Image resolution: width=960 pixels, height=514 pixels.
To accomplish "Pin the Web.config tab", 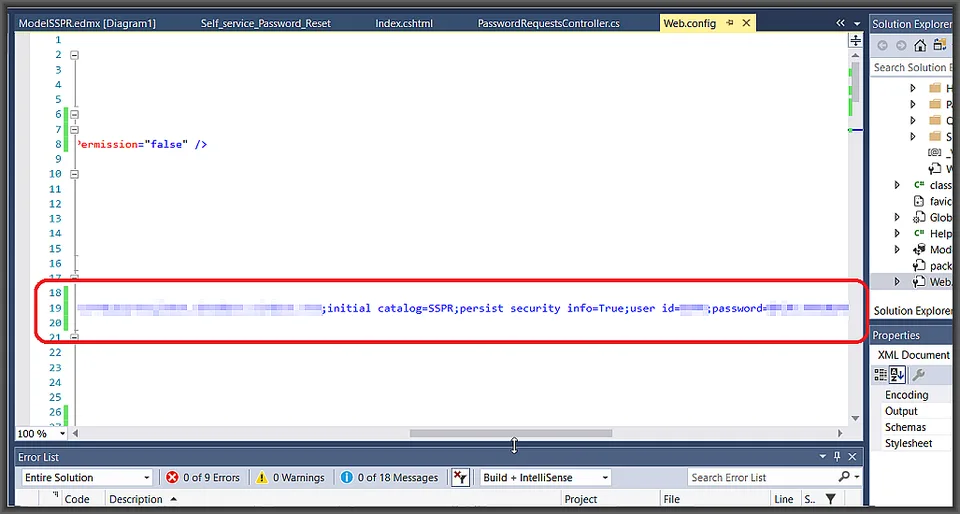I will (x=730, y=23).
